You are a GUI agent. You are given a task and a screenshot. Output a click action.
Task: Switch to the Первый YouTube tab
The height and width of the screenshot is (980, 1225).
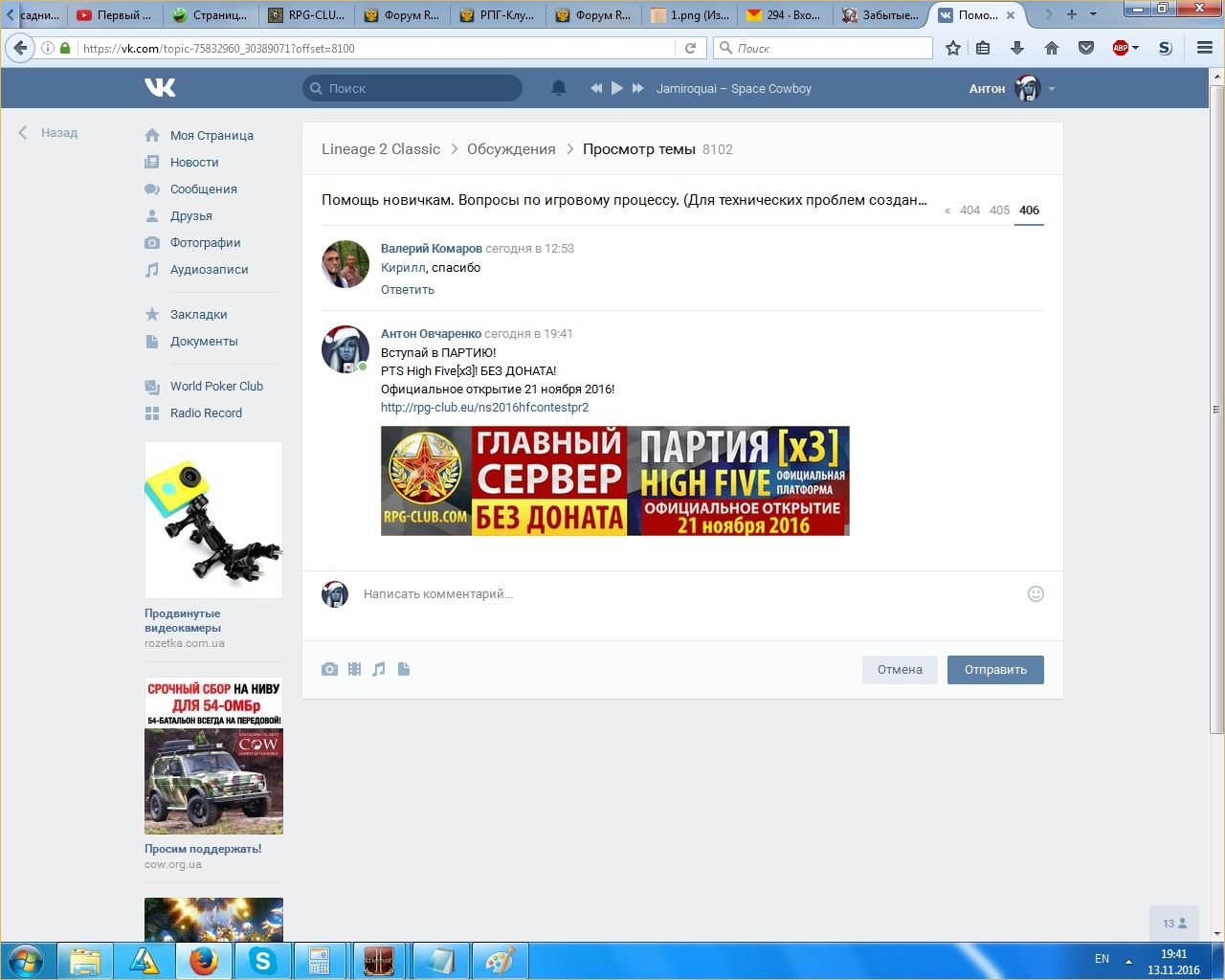click(x=116, y=14)
